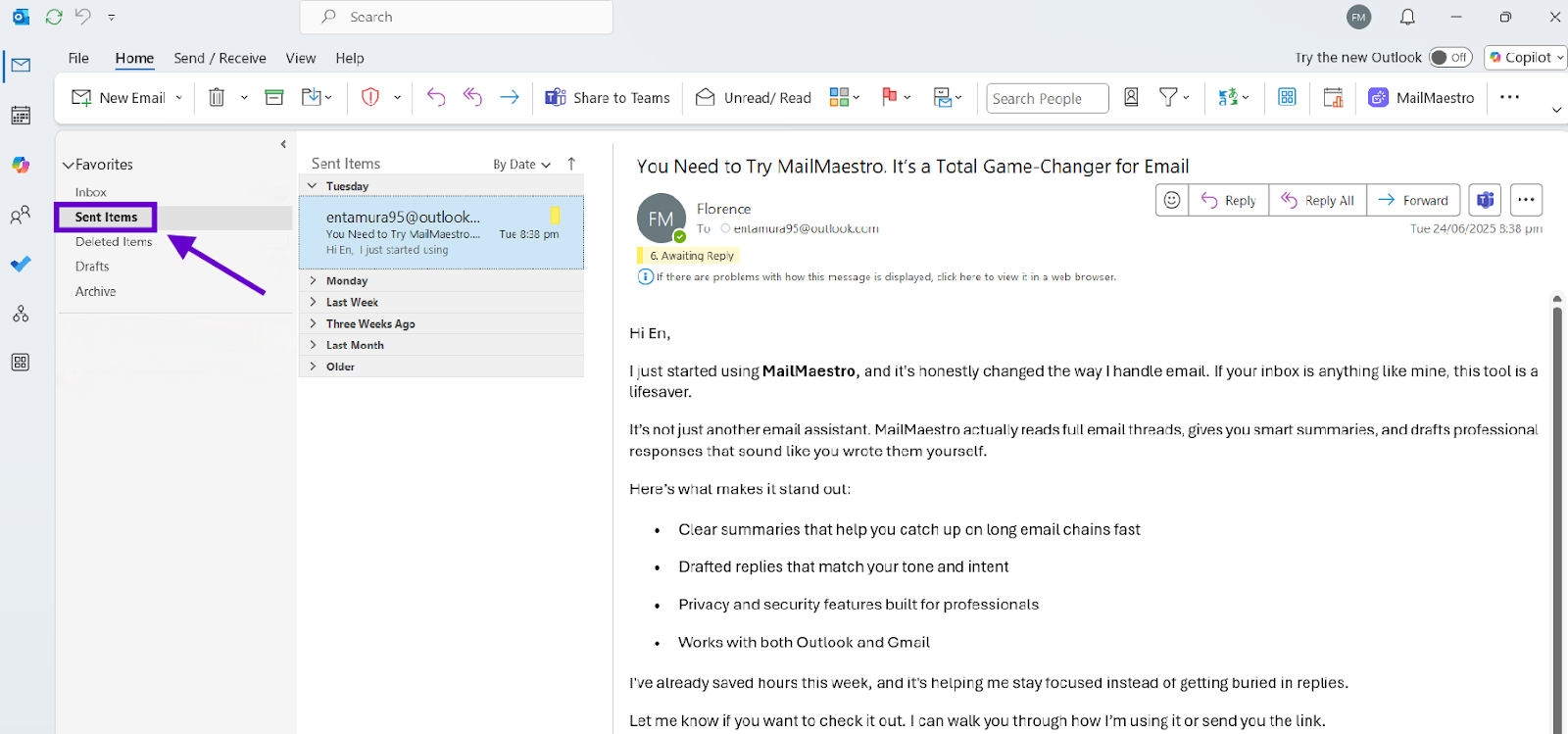This screenshot has height=734, width=1568.
Task: Click the Translate icon in ribbon
Action: tap(1228, 97)
